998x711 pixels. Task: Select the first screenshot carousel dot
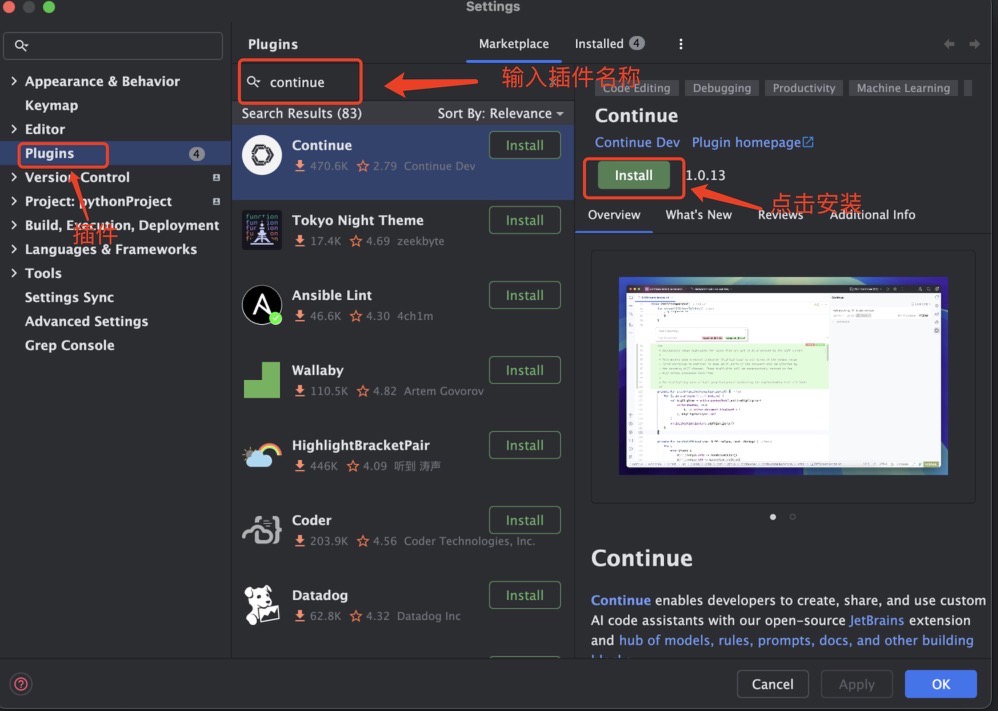pos(773,517)
